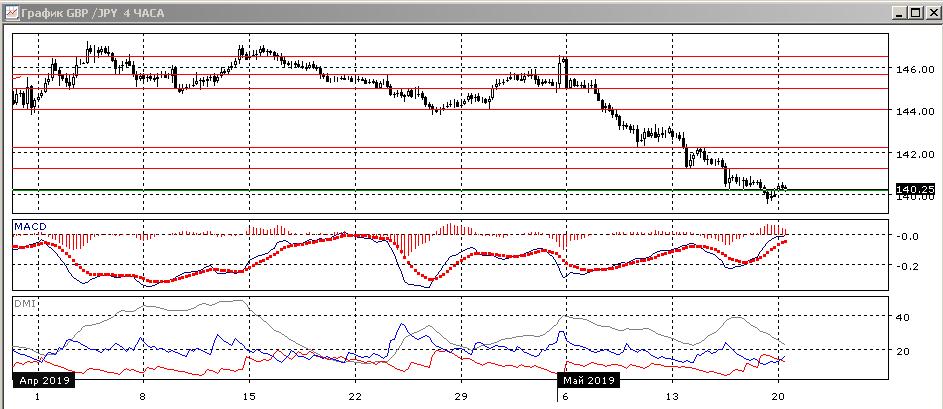The height and width of the screenshot is (409, 943).
Task: Click date 15 on the time axis
Action: (249, 397)
